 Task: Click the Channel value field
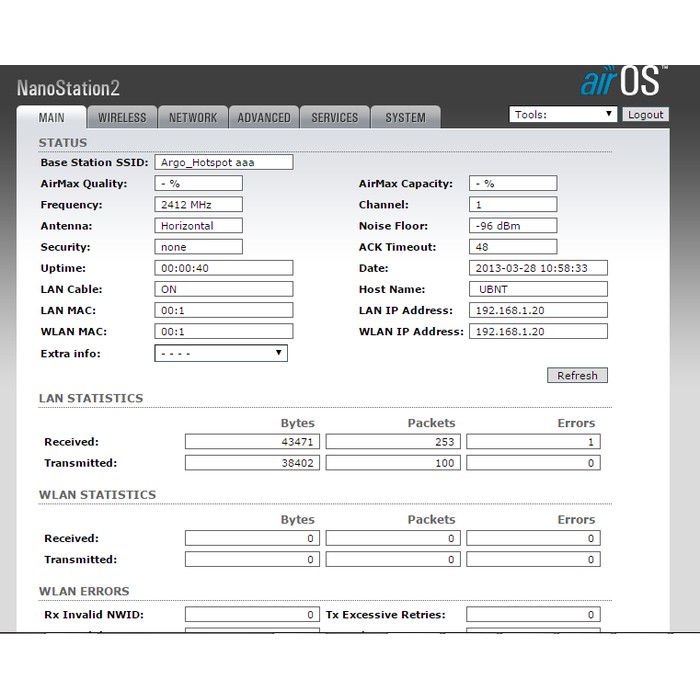(513, 204)
